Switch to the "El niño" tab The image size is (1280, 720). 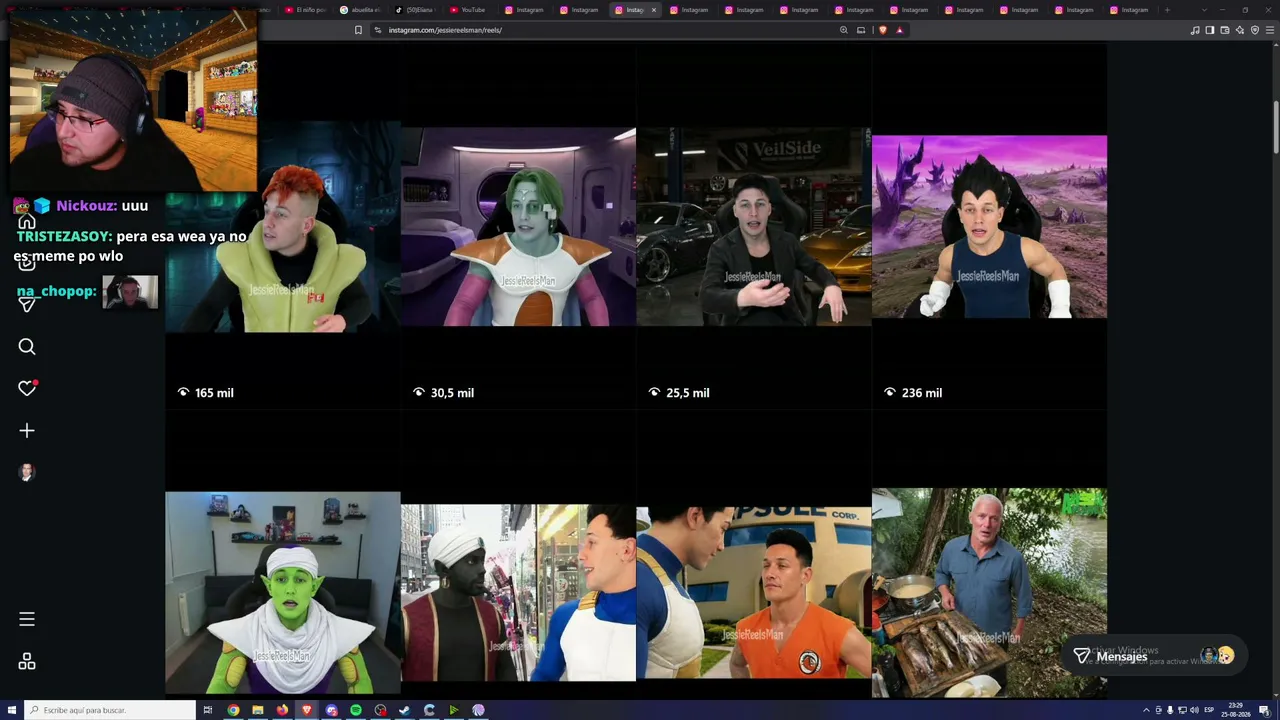(306, 10)
